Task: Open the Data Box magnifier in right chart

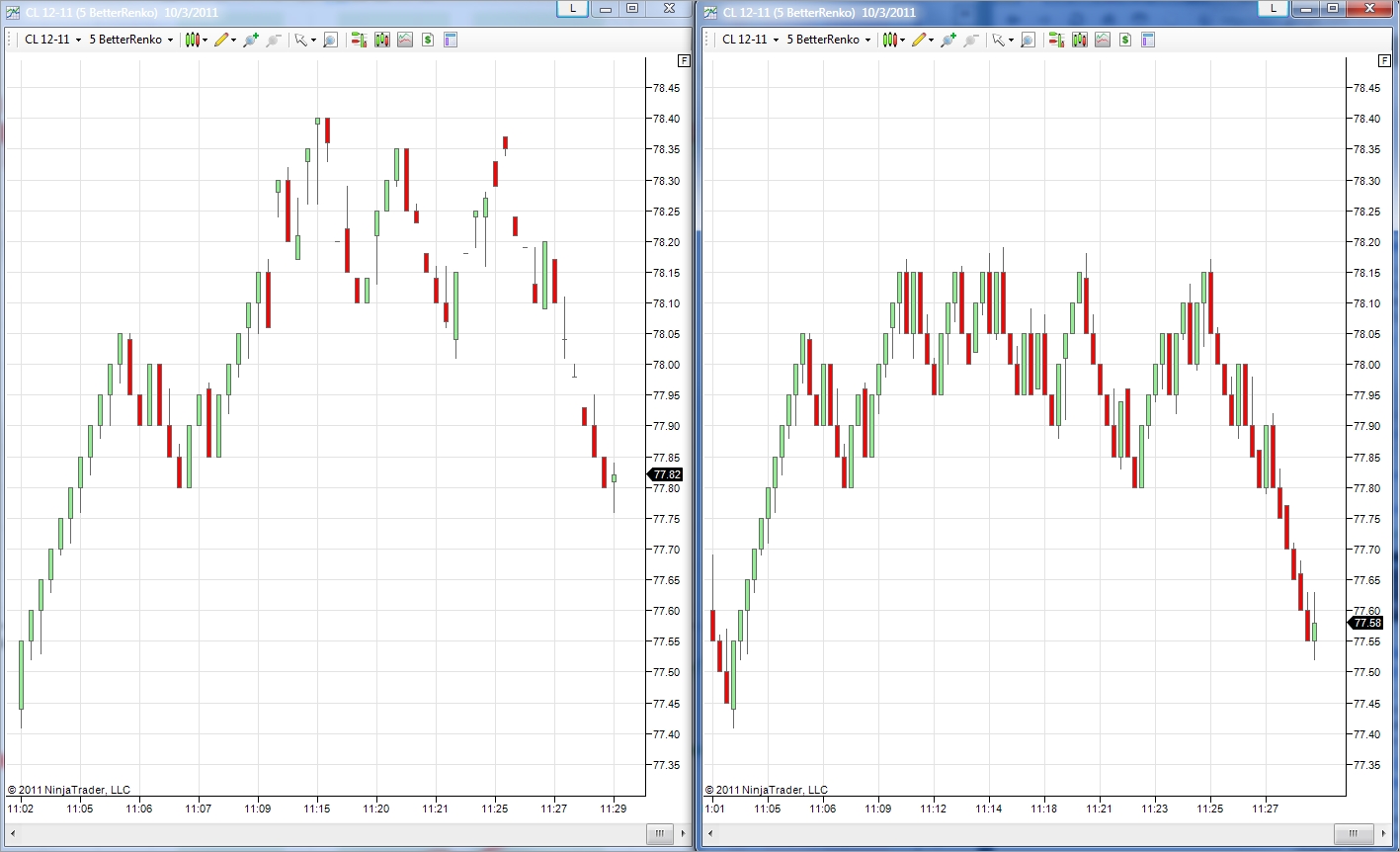Action: (x=1028, y=40)
